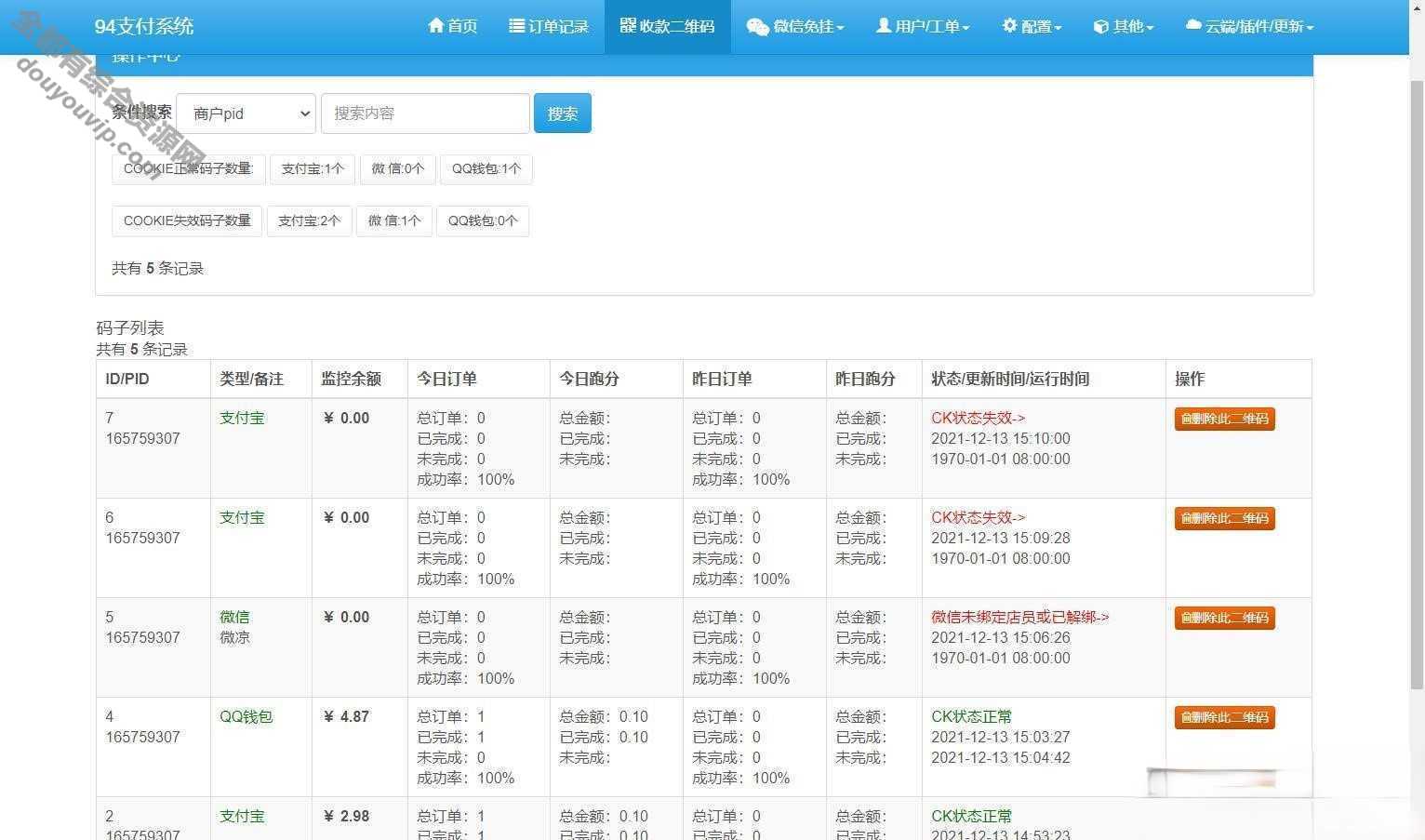Click the blue 搜索 button

point(563,113)
